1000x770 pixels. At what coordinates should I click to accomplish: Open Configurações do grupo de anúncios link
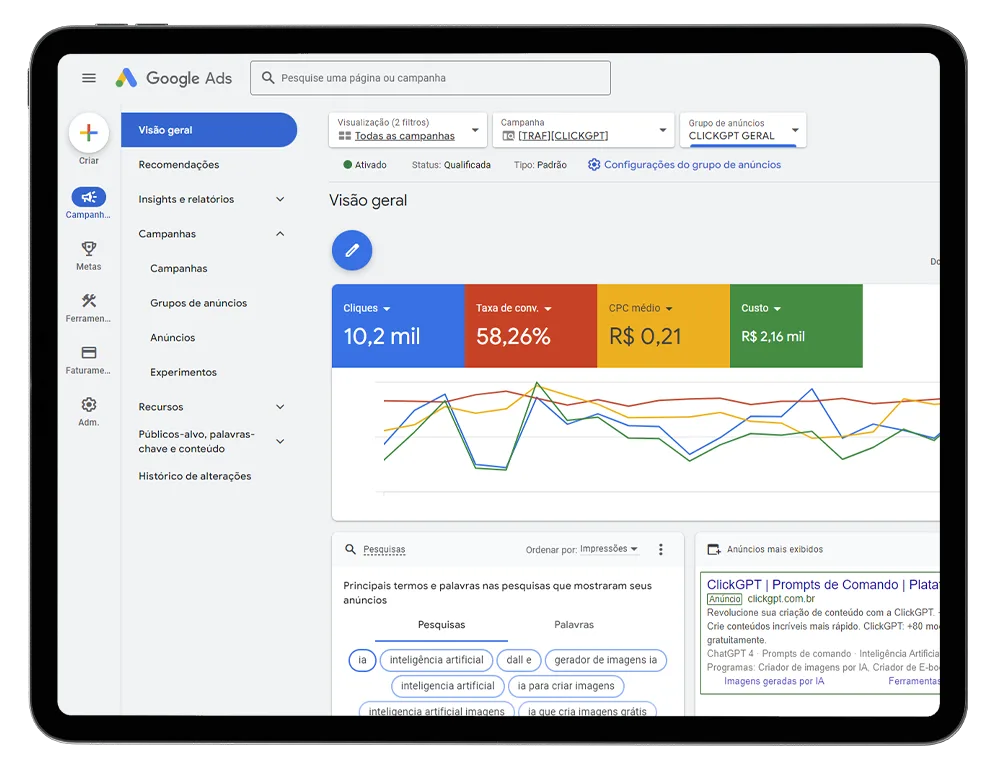point(692,165)
